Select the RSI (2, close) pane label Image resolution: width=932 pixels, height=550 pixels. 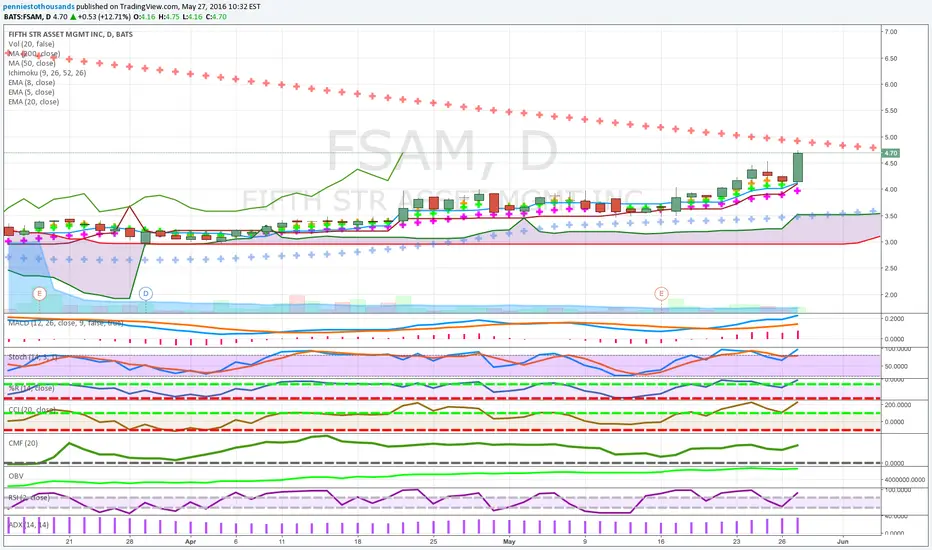tap(29, 498)
